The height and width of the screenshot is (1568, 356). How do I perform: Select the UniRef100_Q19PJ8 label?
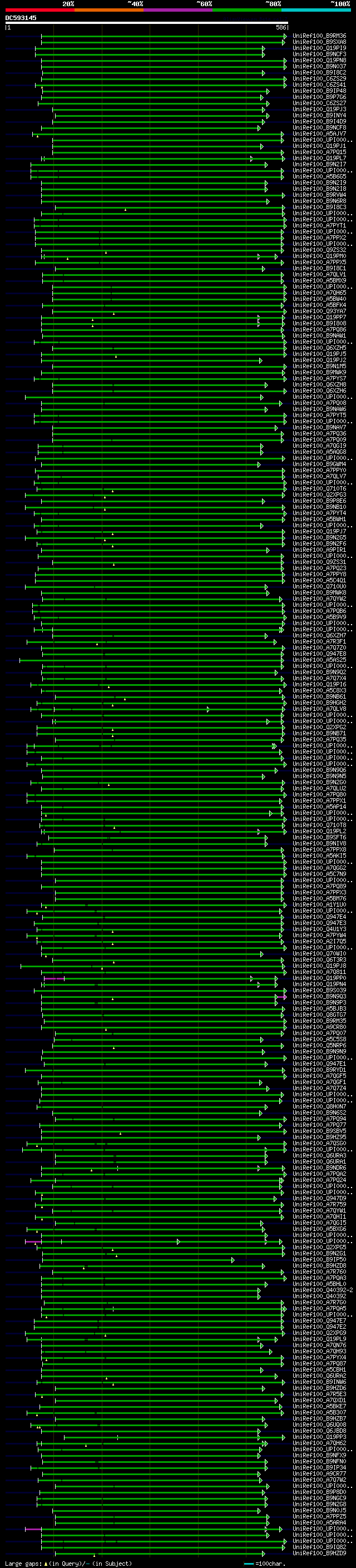point(319,966)
